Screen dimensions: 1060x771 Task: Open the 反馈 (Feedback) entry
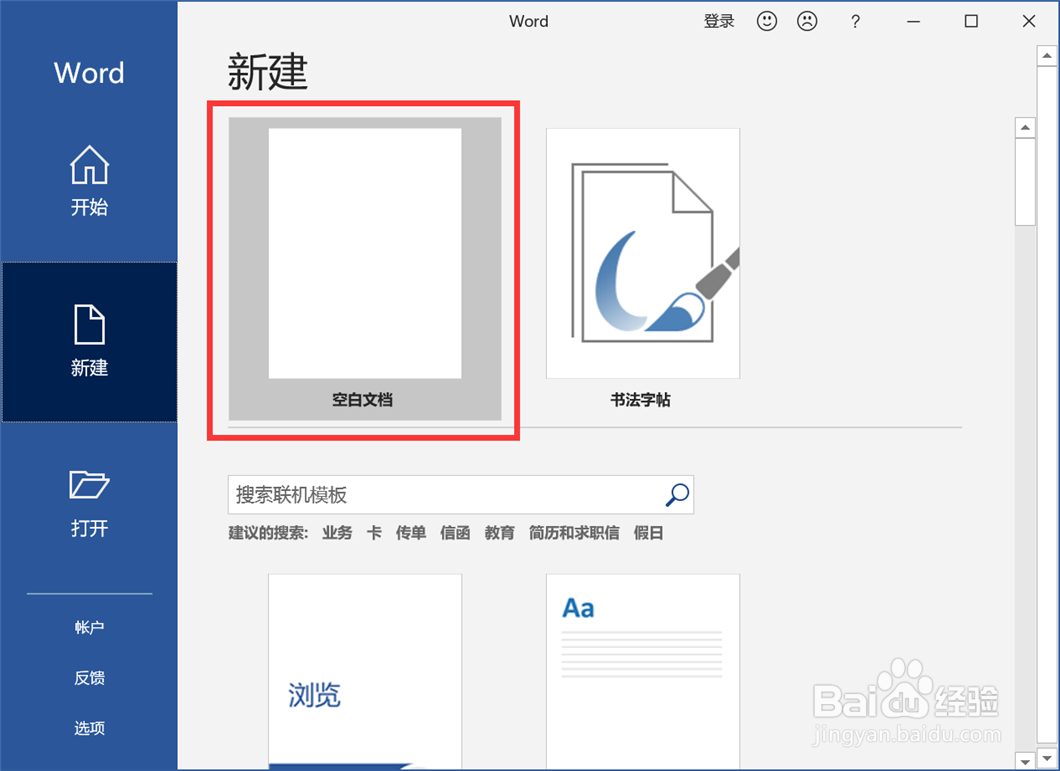point(89,677)
